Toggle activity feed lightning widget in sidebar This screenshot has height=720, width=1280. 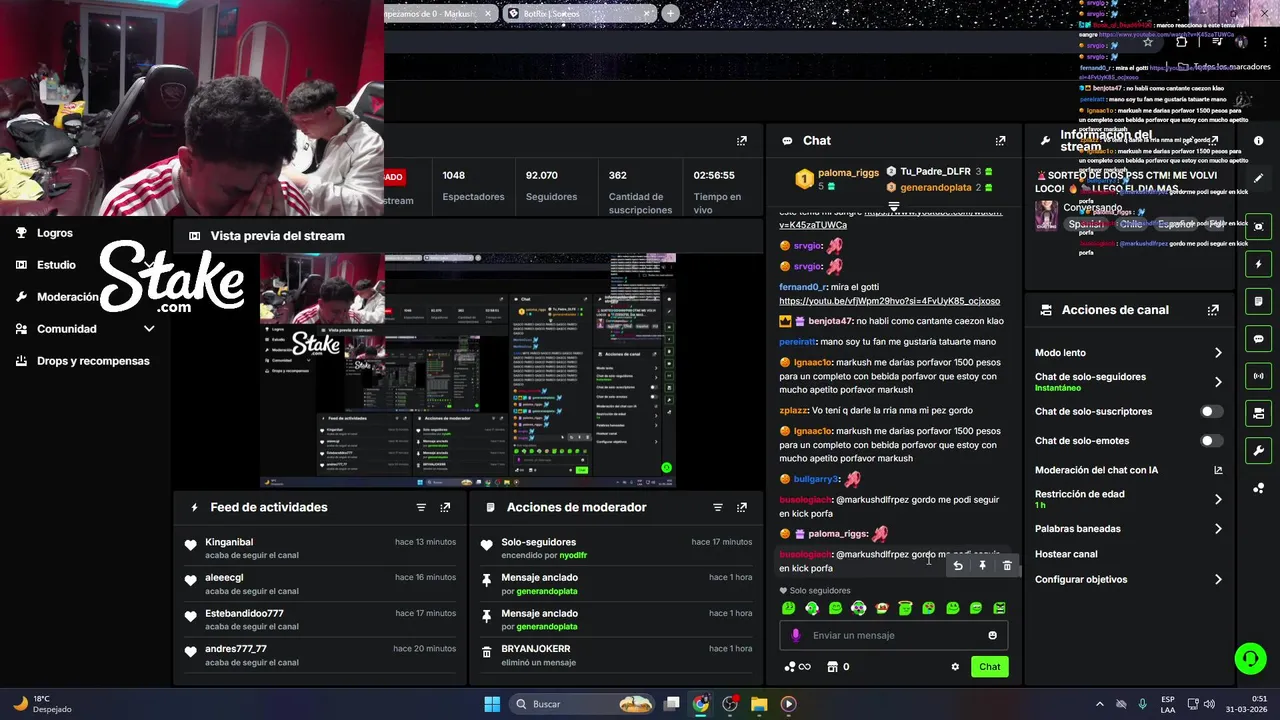click(1259, 264)
